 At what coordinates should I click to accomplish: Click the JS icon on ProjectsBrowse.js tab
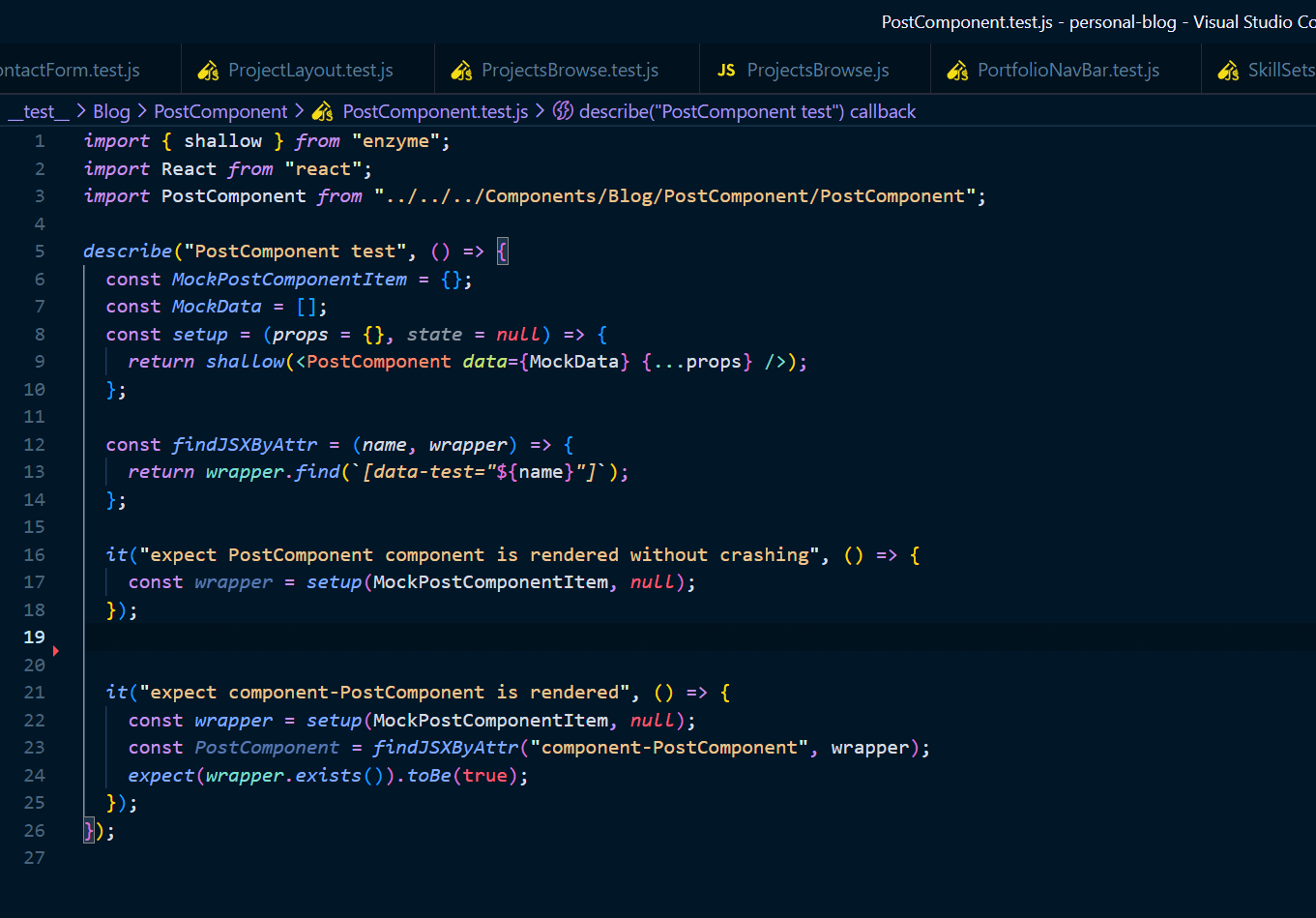pos(726,71)
